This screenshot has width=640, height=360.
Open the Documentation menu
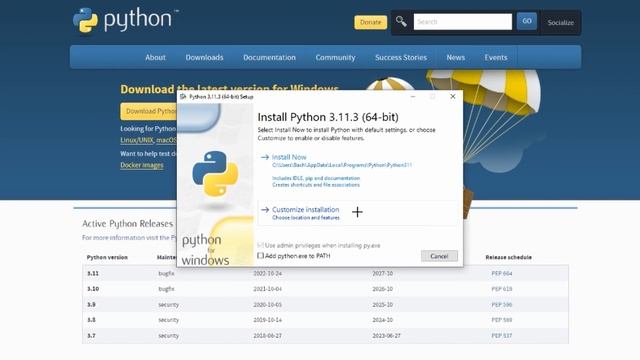(269, 58)
